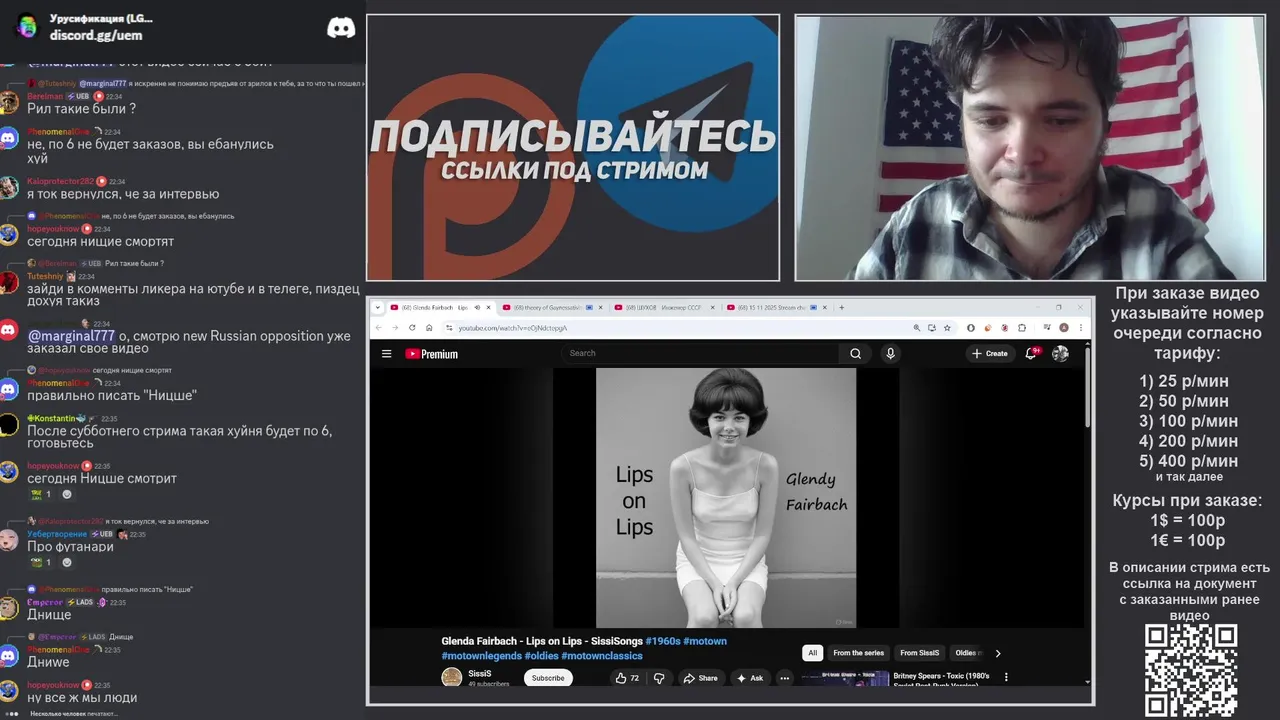Screen dimensions: 1280x720
Task: Click chat message "ну все ж мы люди"
Action: pyautogui.click(x=82, y=698)
